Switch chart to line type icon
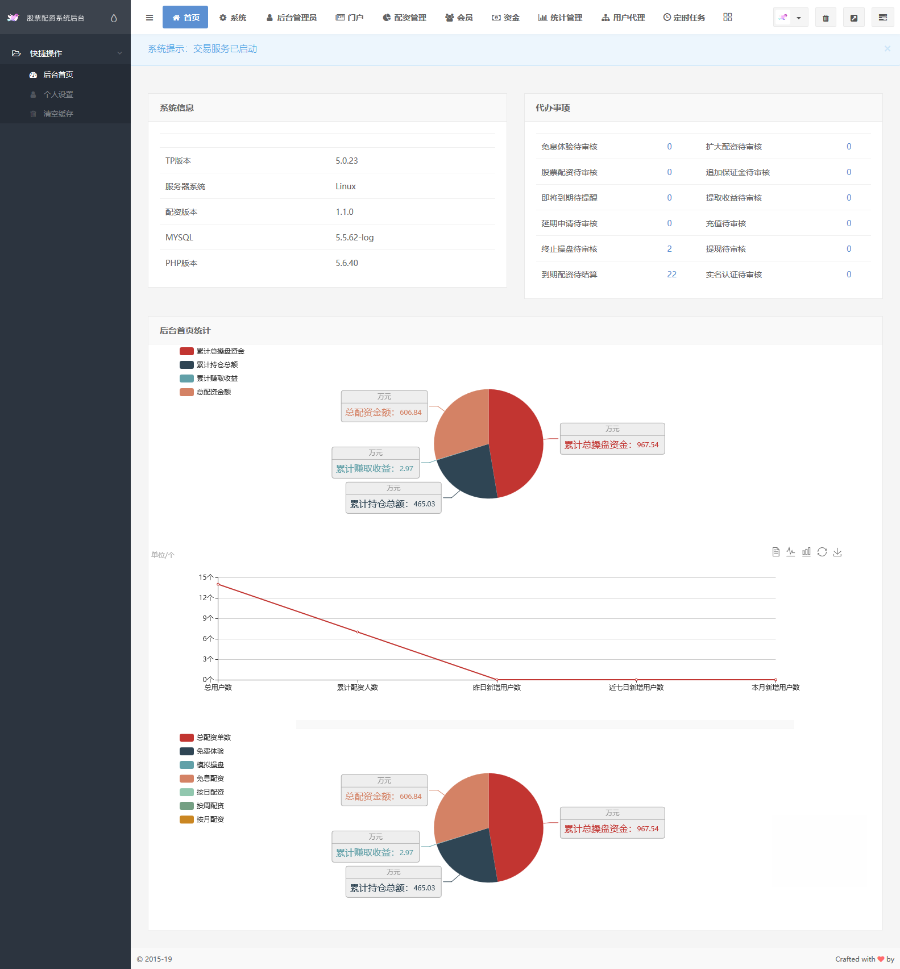900x969 pixels. coord(790,551)
